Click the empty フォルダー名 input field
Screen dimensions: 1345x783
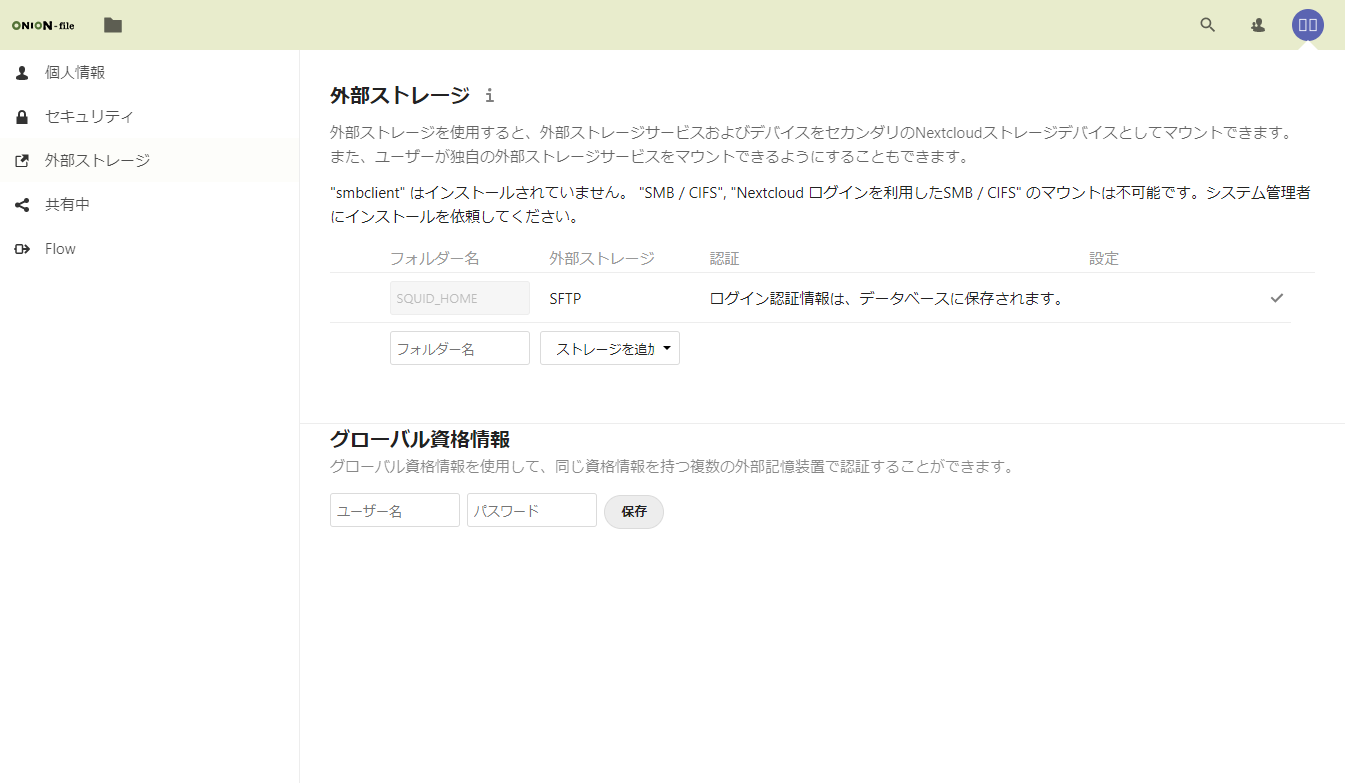click(459, 349)
